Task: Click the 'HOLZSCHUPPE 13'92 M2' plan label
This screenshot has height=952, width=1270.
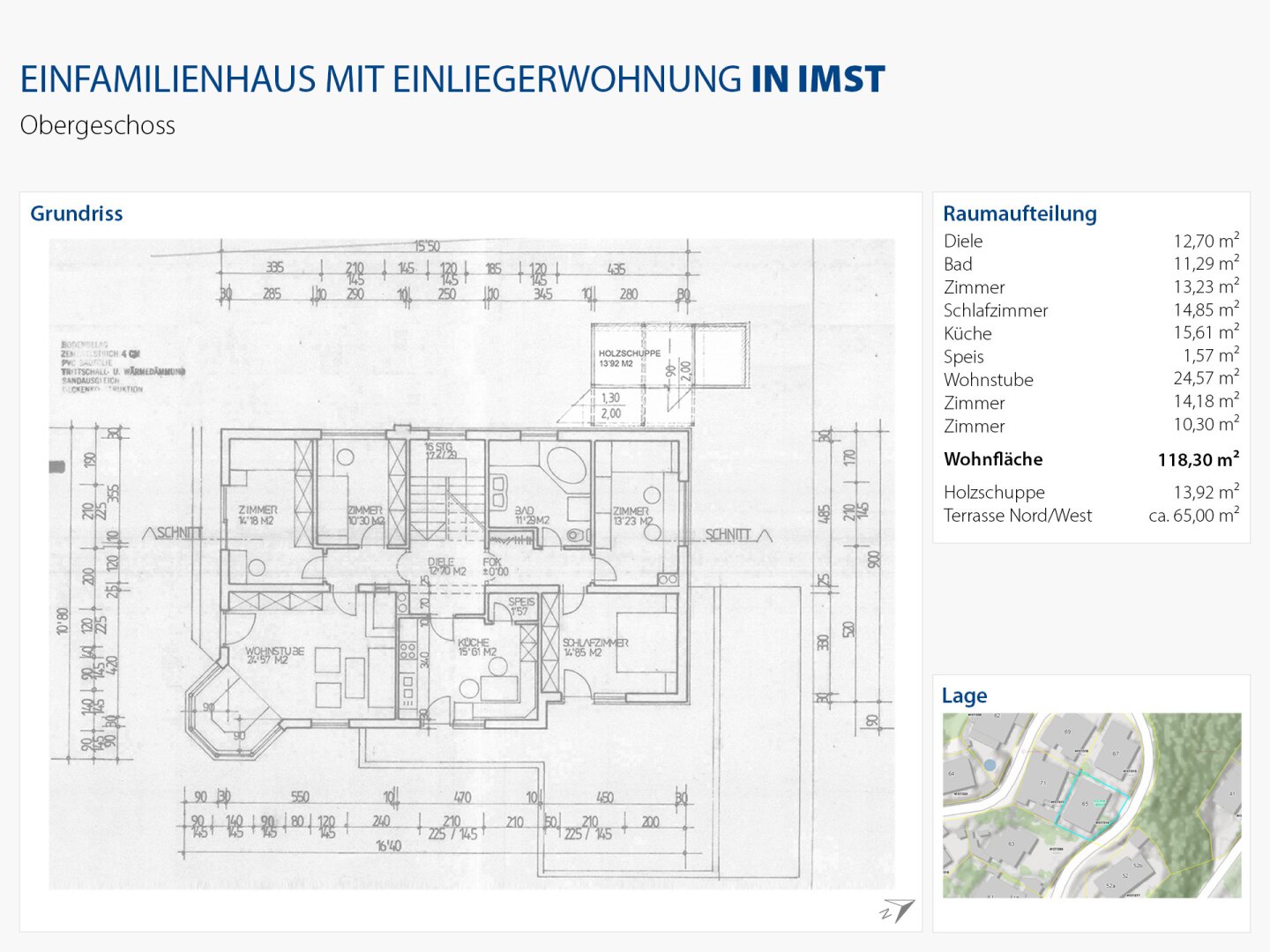Action: (x=629, y=358)
